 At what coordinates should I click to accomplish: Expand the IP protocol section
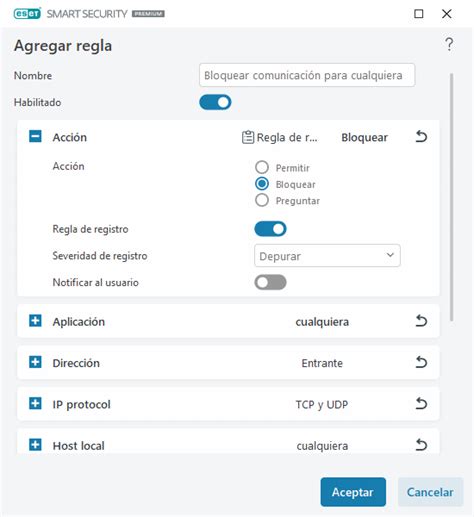35,403
